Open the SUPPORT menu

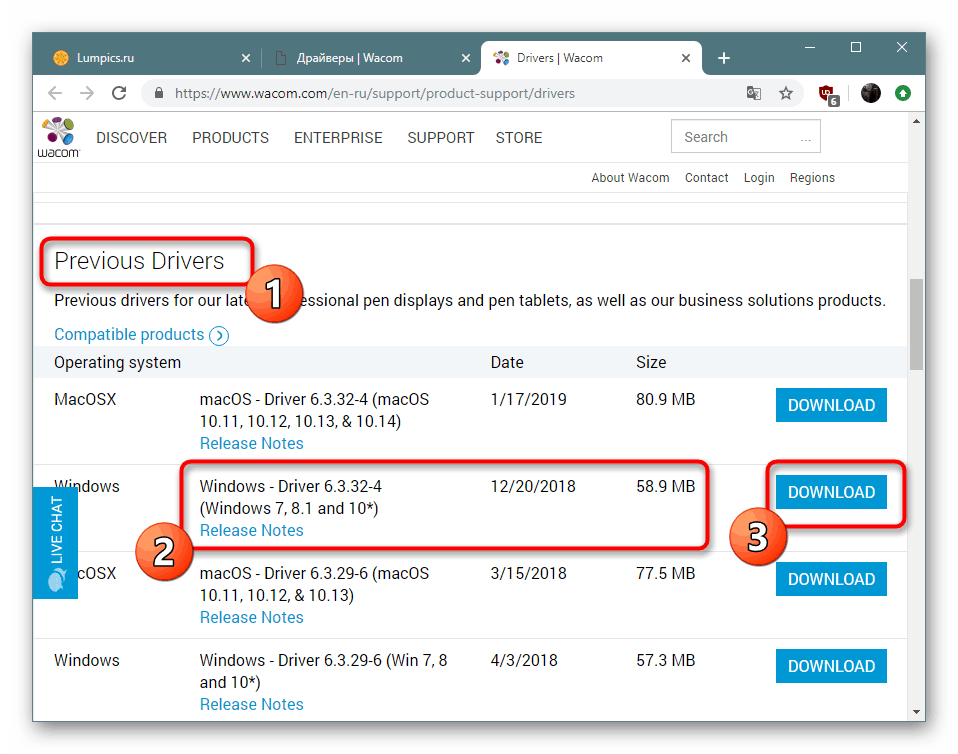[x=441, y=137]
